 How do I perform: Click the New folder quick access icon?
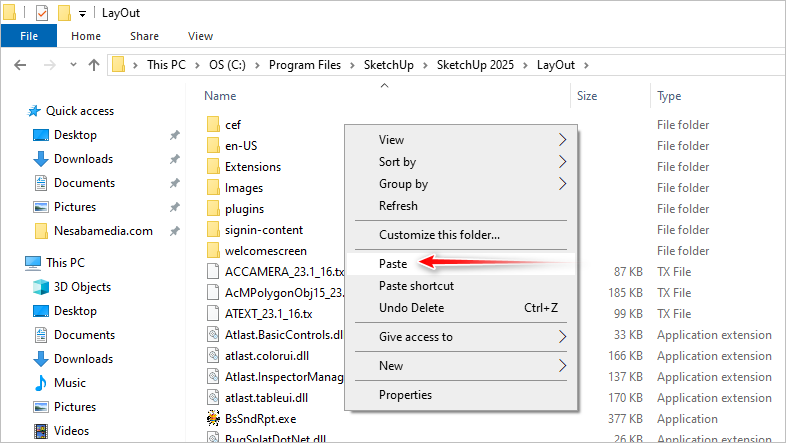tap(64, 13)
